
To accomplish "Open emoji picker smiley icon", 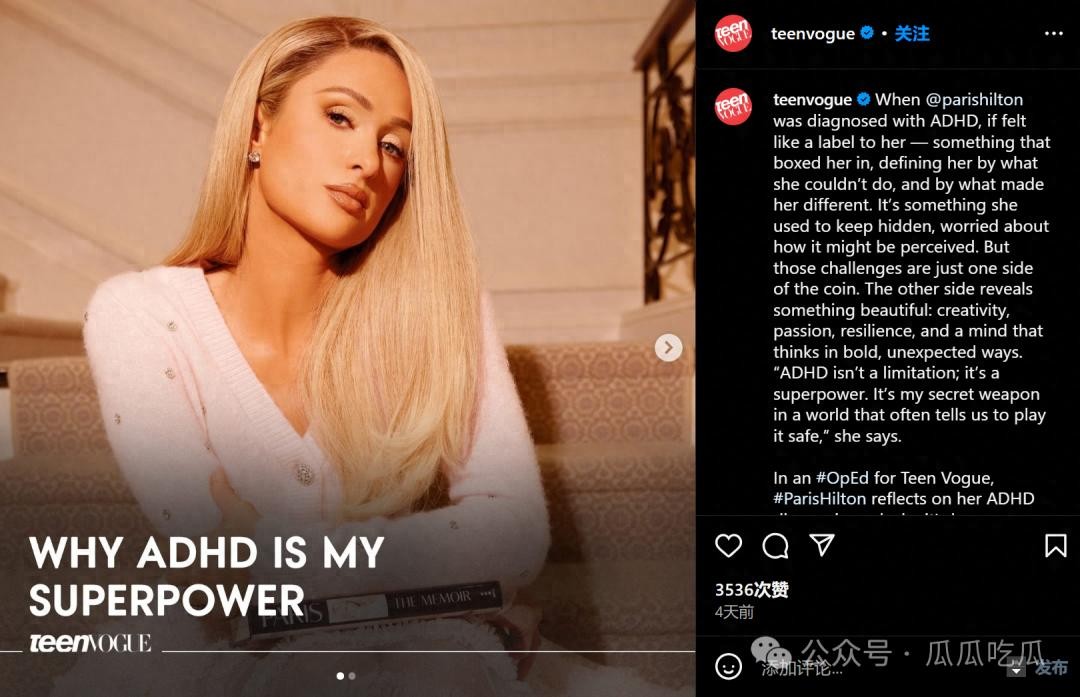I will click(x=728, y=666).
